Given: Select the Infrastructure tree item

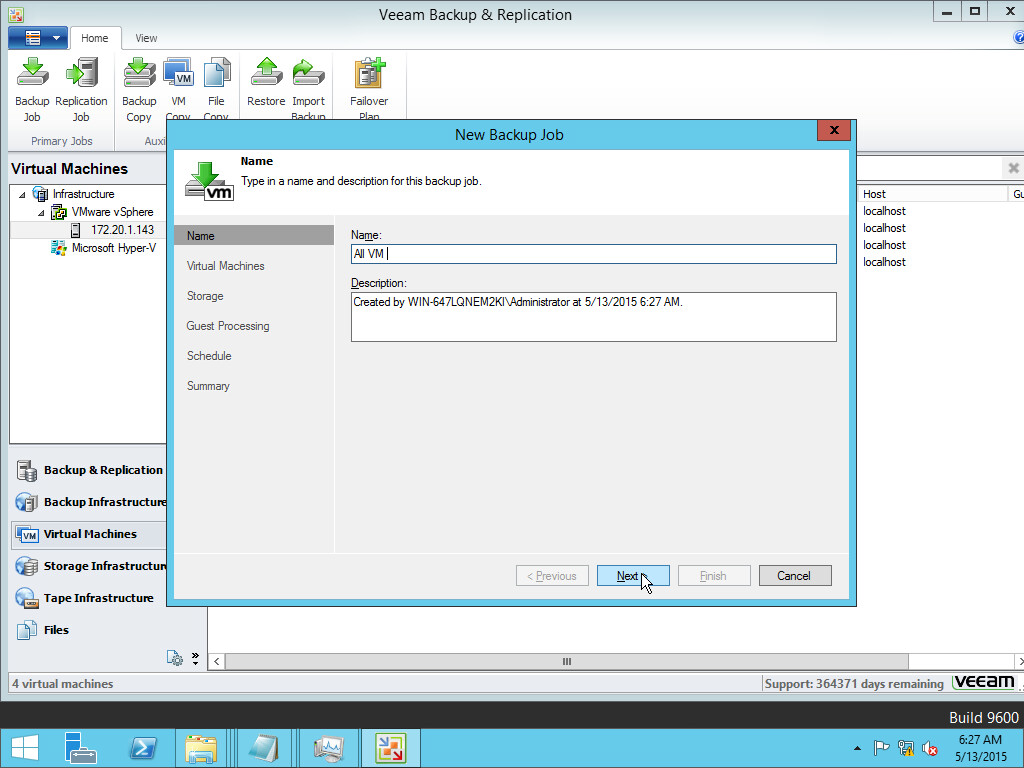Looking at the screenshot, I should click(84, 194).
